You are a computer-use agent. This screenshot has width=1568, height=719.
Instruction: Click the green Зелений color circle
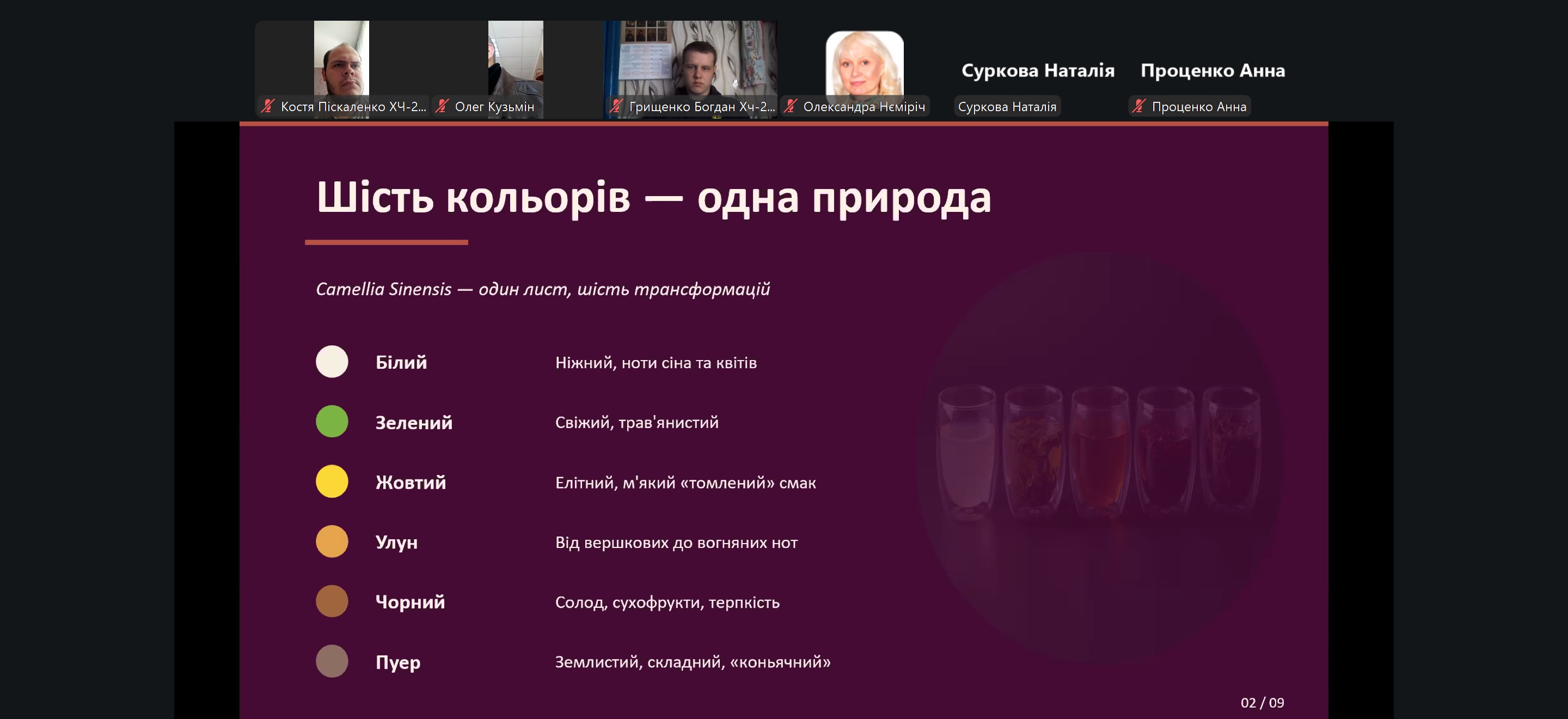point(332,421)
